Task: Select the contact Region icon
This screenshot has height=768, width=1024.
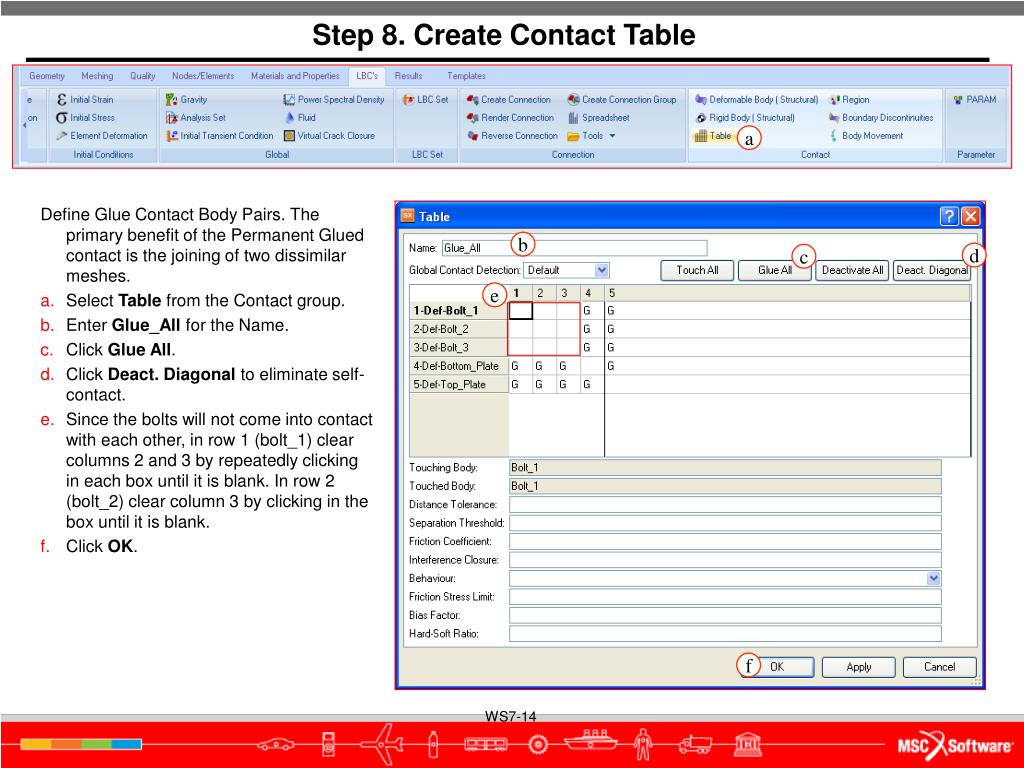Action: tap(834, 99)
